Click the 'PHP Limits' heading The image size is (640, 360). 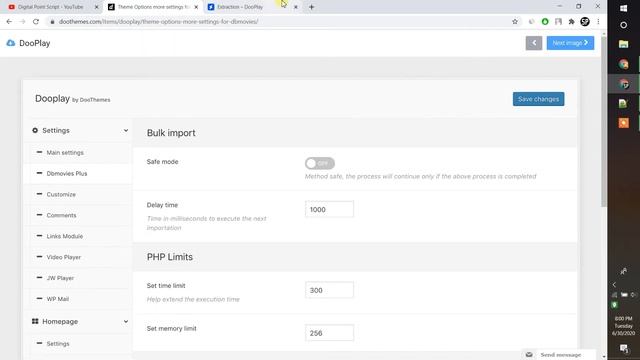pyautogui.click(x=170, y=257)
